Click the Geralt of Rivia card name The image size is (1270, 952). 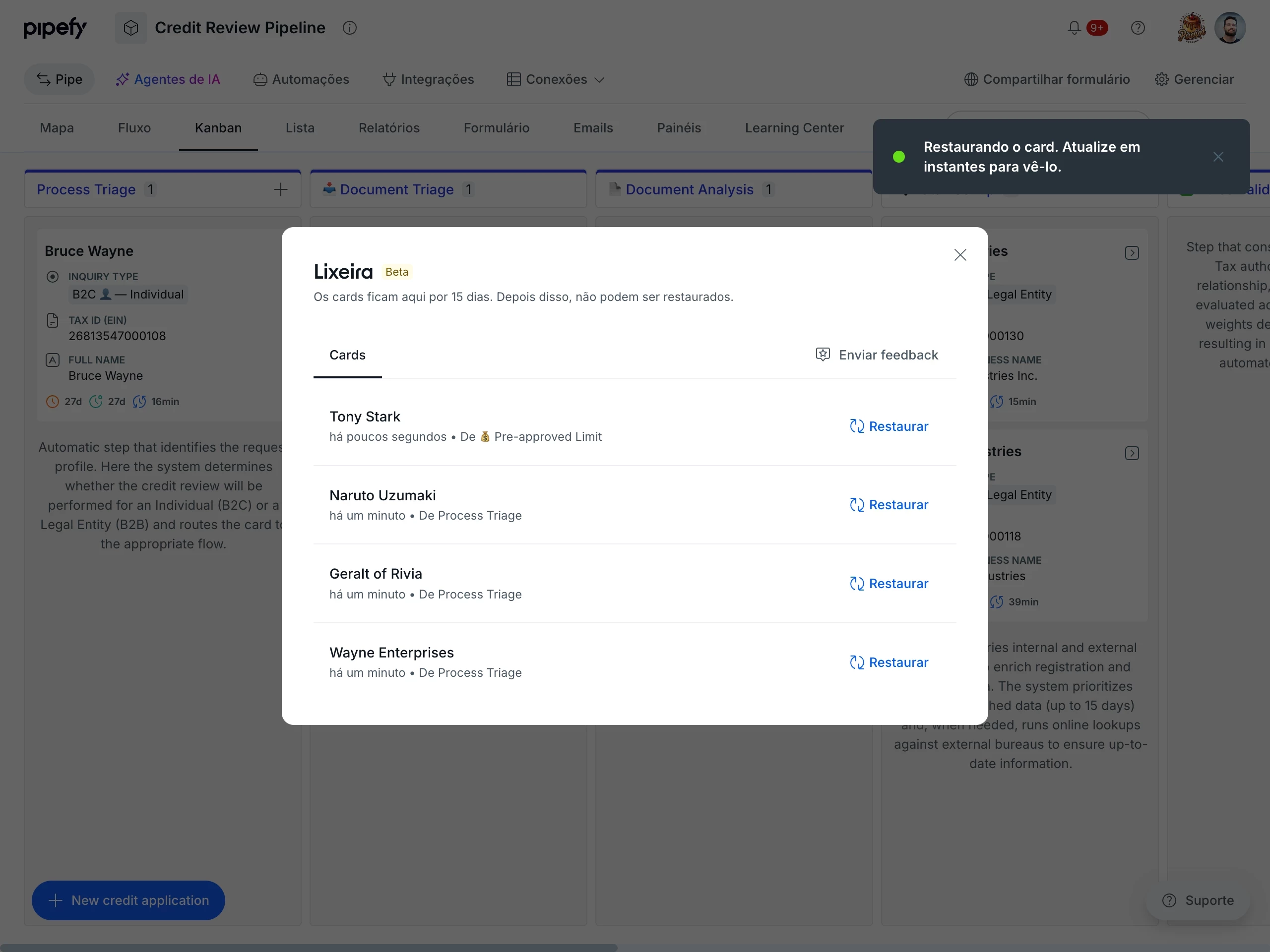pos(376,574)
